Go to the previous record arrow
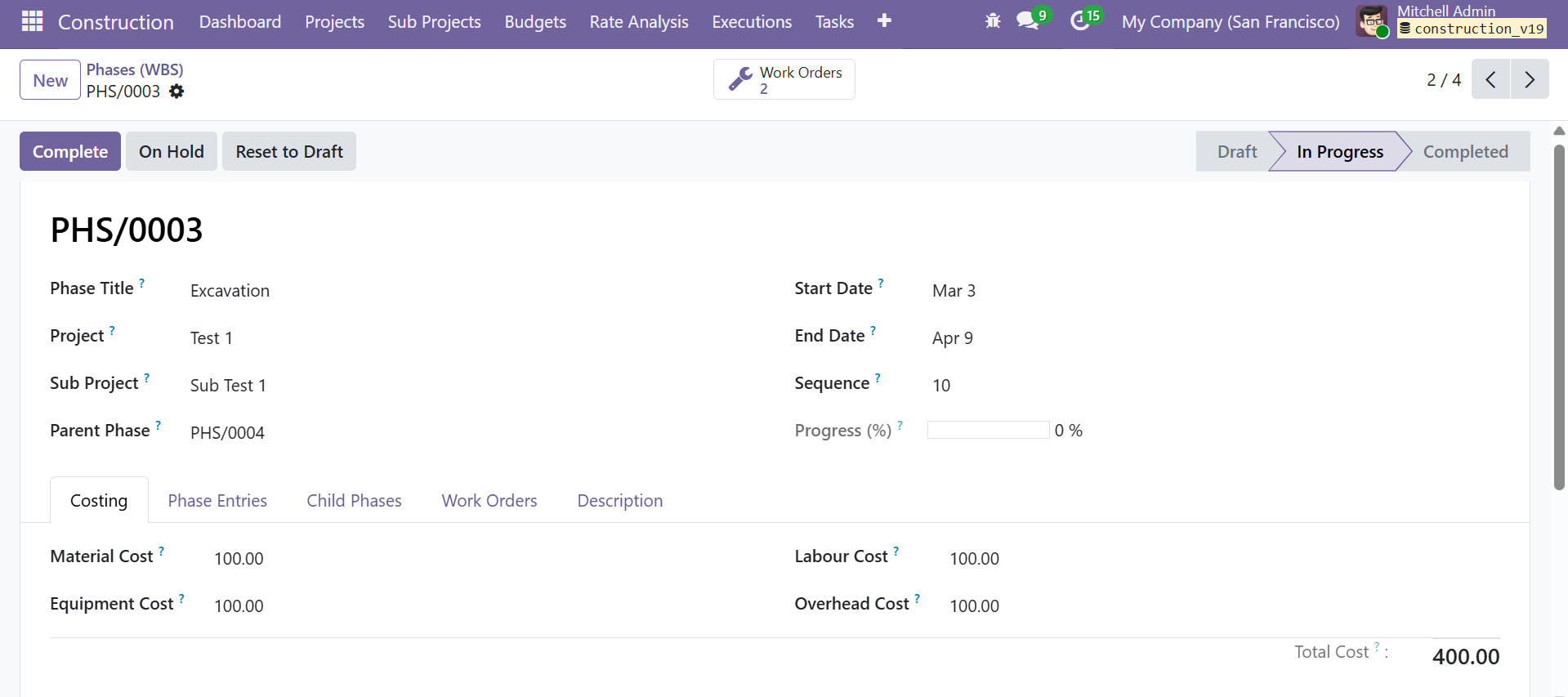 pyautogui.click(x=1490, y=79)
